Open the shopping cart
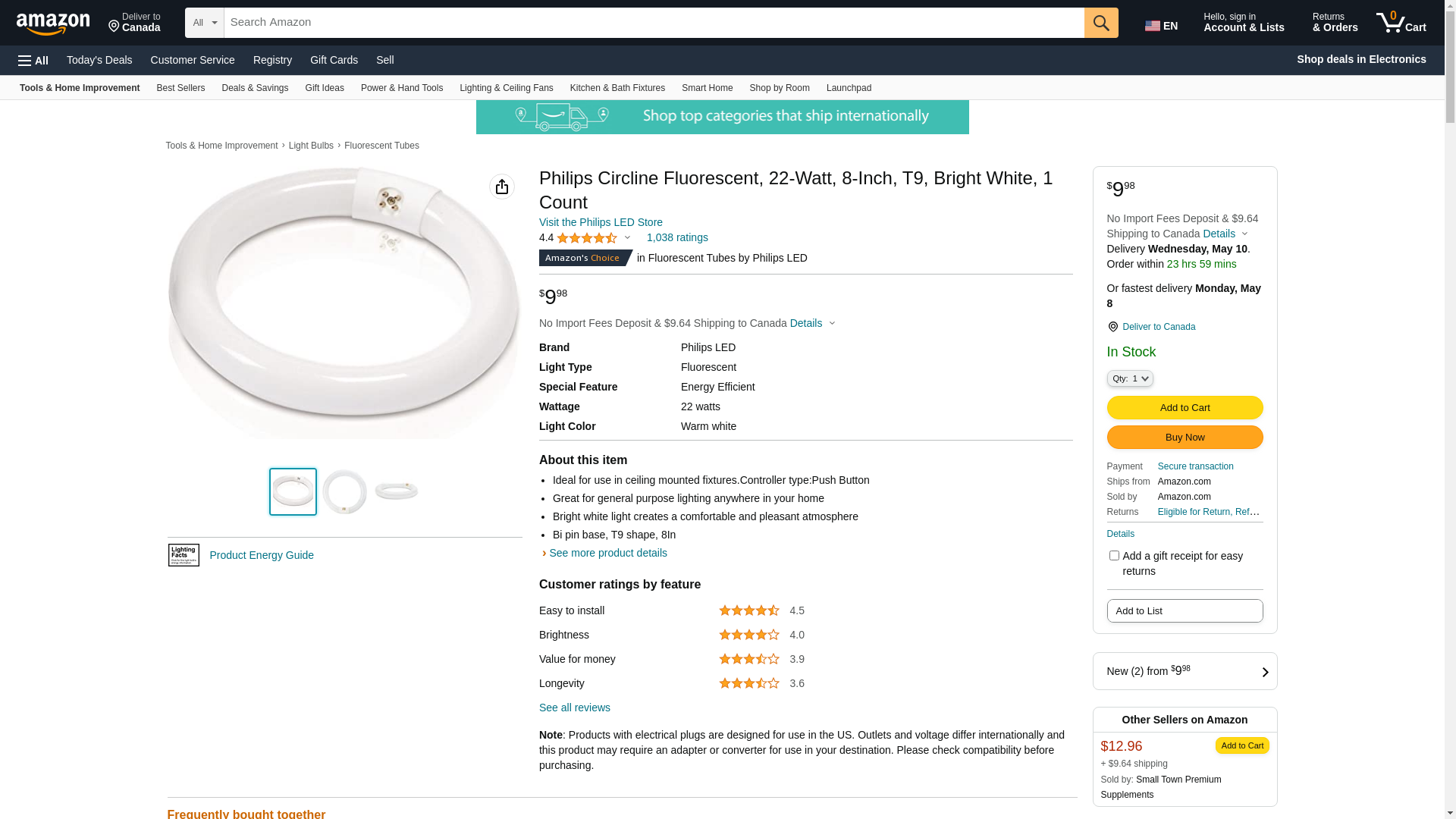This screenshot has width=1456, height=819. click(x=1401, y=23)
